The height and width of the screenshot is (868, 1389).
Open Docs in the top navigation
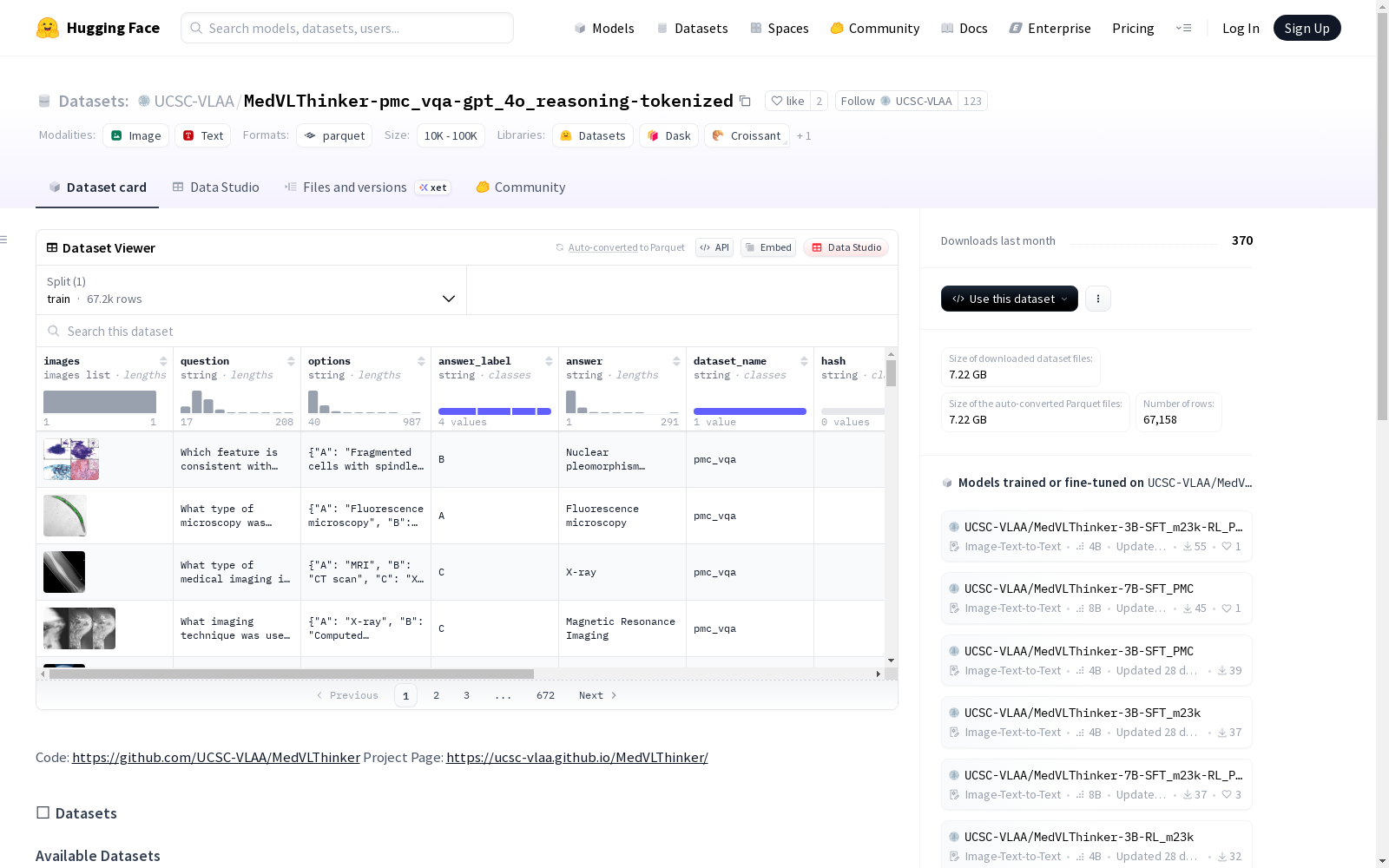pyautogui.click(x=964, y=28)
